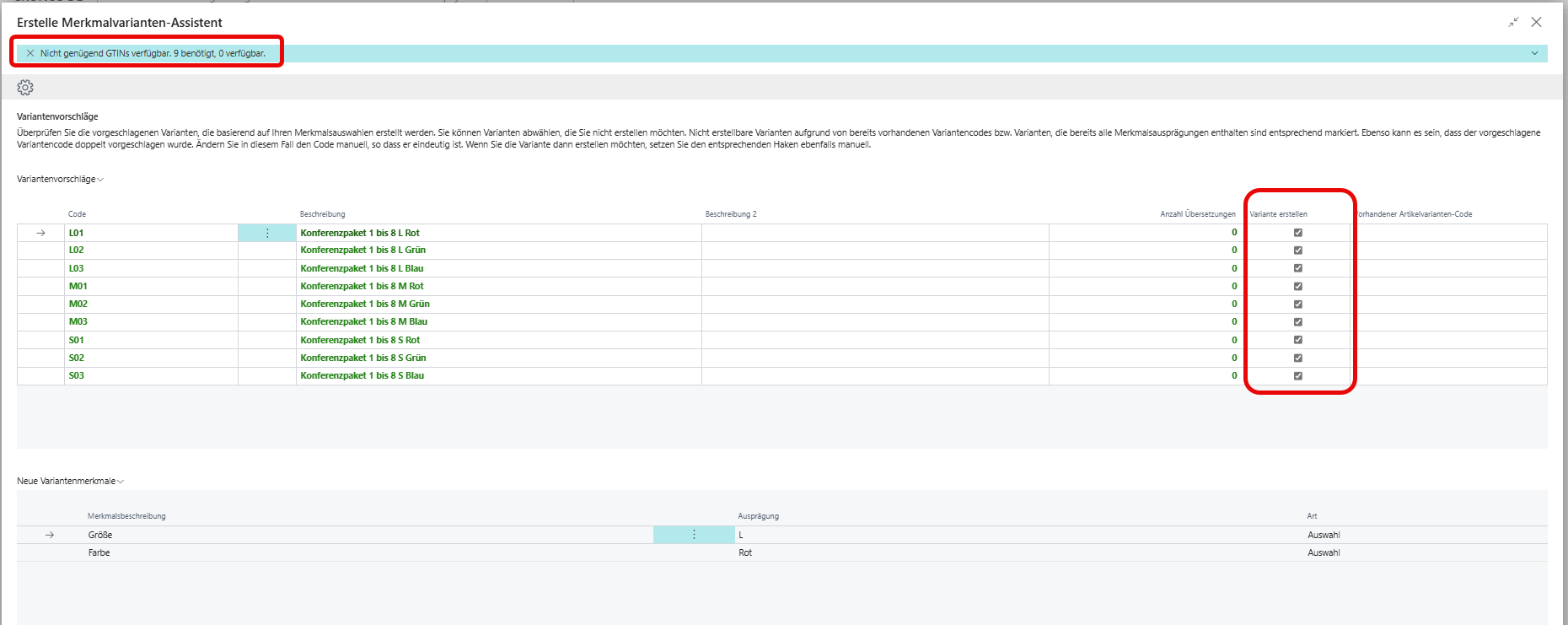This screenshot has width=1568, height=625.
Task: Shrink the dialog with the collapse arrows icon
Action: 1513,23
